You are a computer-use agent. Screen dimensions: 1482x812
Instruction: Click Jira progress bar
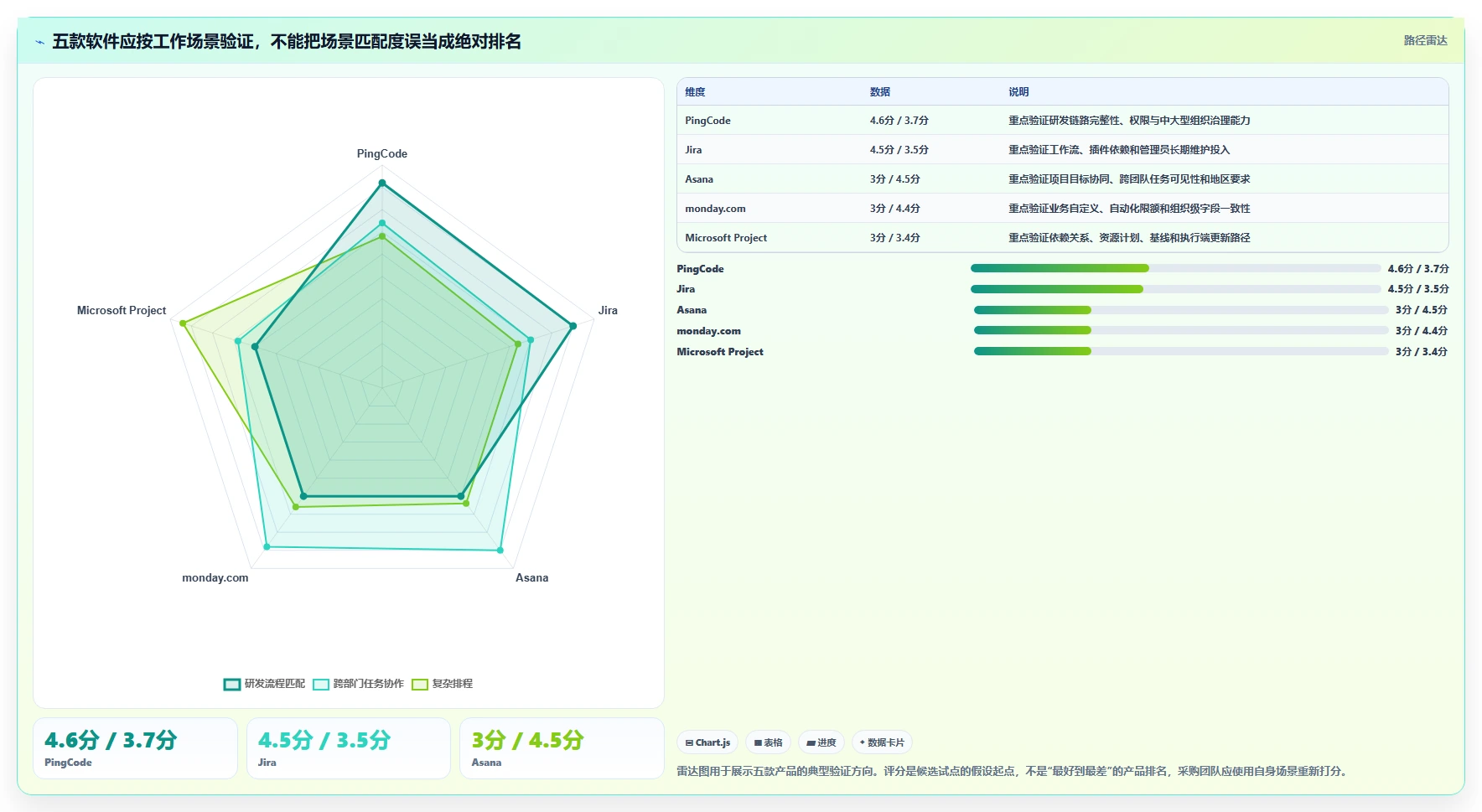pyautogui.click(x=1175, y=289)
